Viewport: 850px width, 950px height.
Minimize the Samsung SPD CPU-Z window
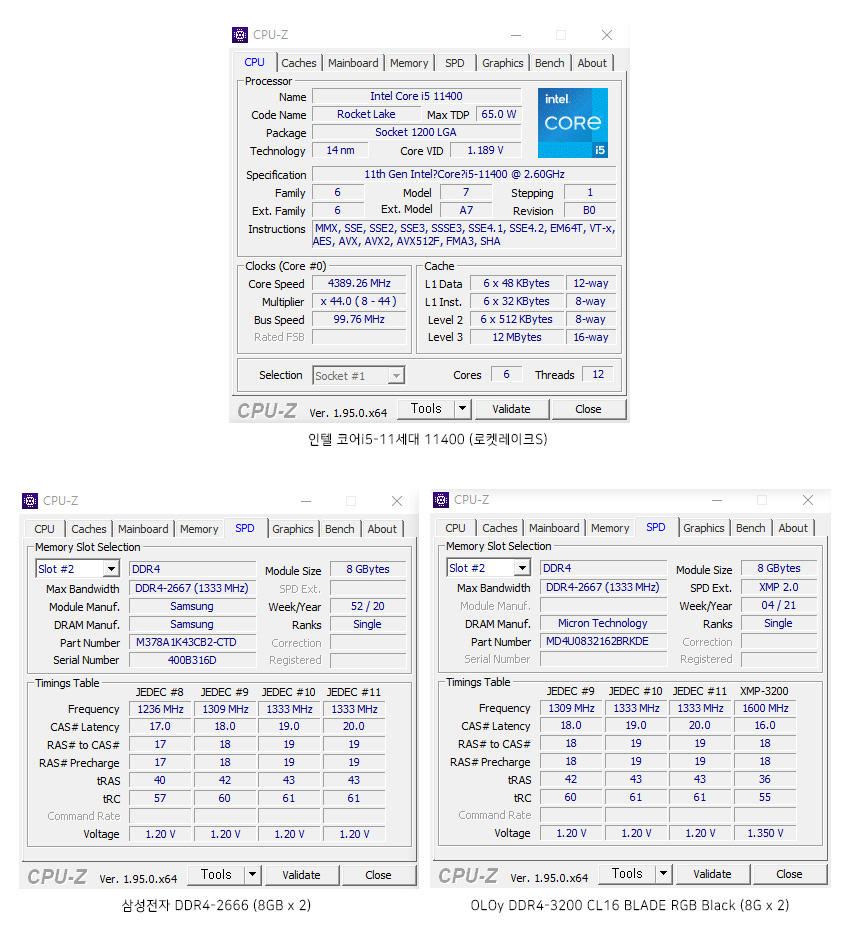(x=306, y=501)
